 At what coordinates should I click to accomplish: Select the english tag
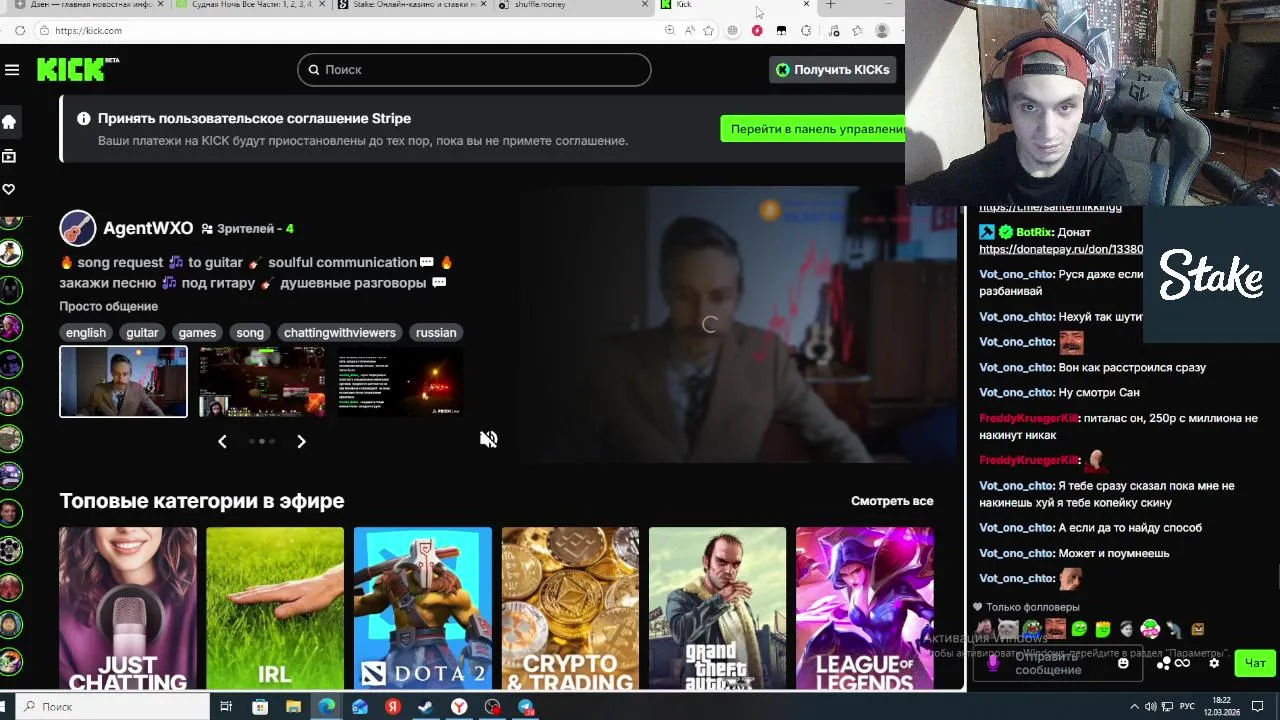[86, 333]
